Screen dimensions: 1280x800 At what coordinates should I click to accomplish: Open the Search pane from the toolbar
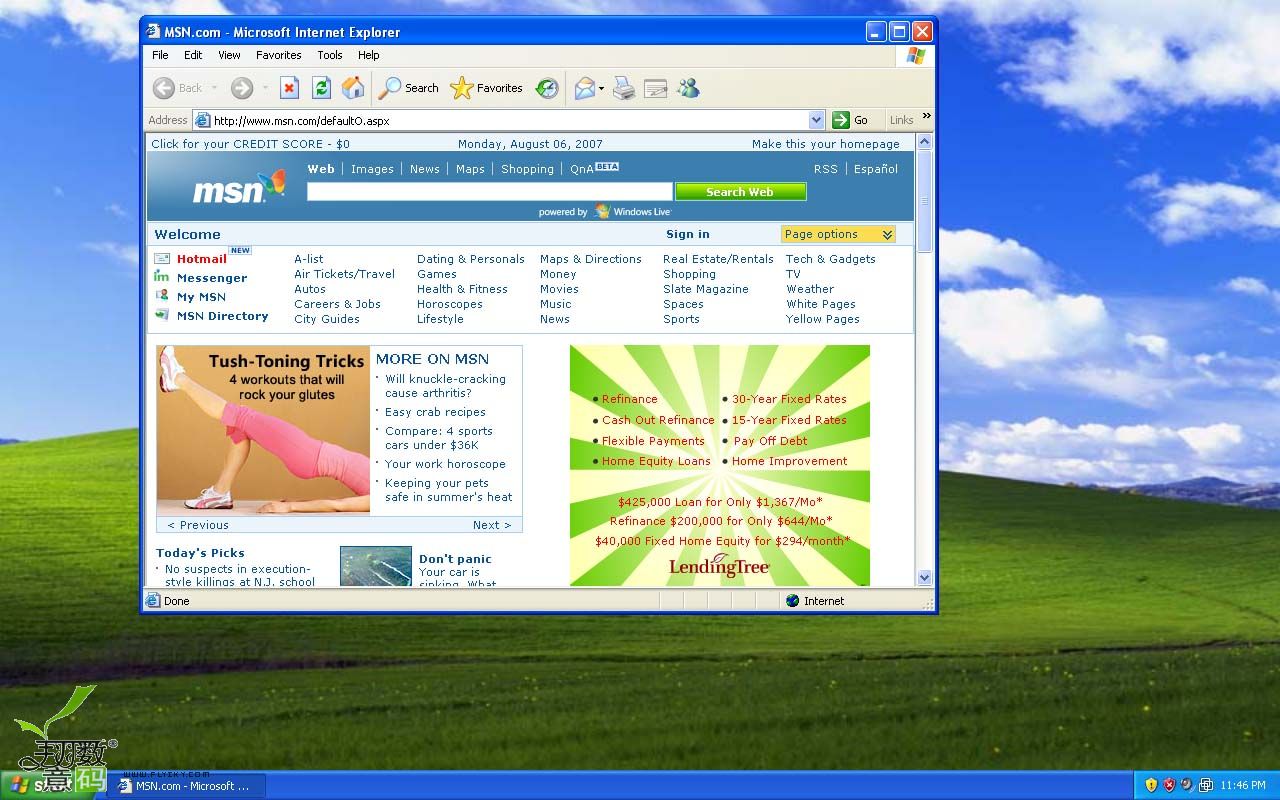pos(408,88)
